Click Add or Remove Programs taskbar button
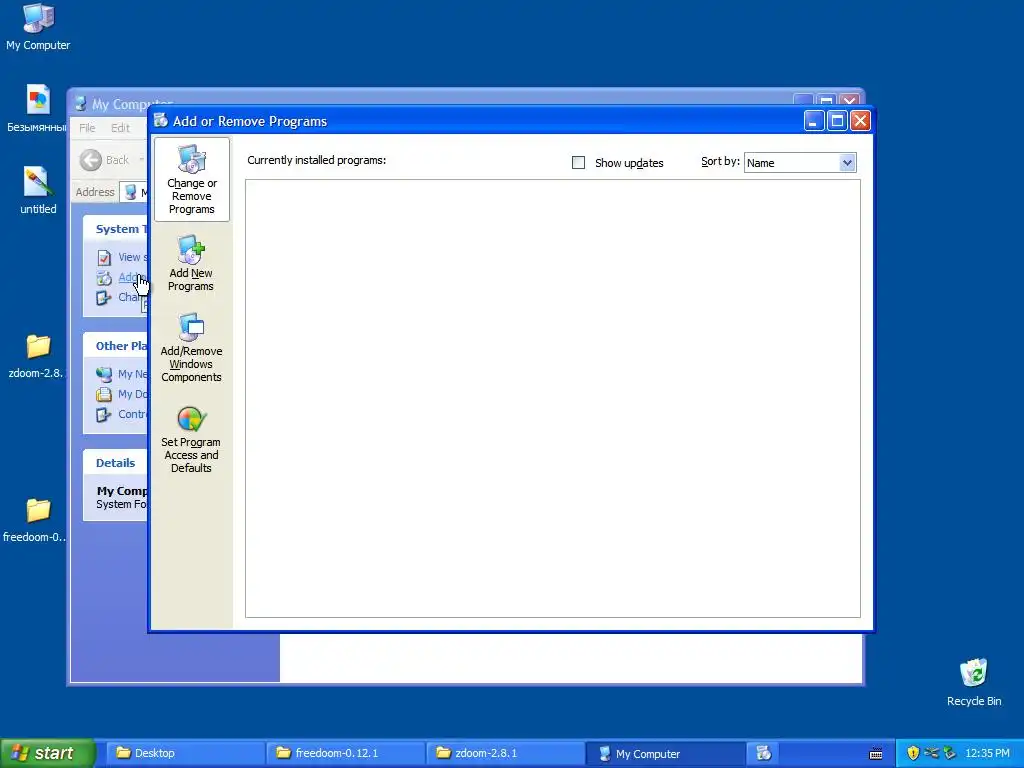Screen dimensions: 1024x768 [x=763, y=753]
